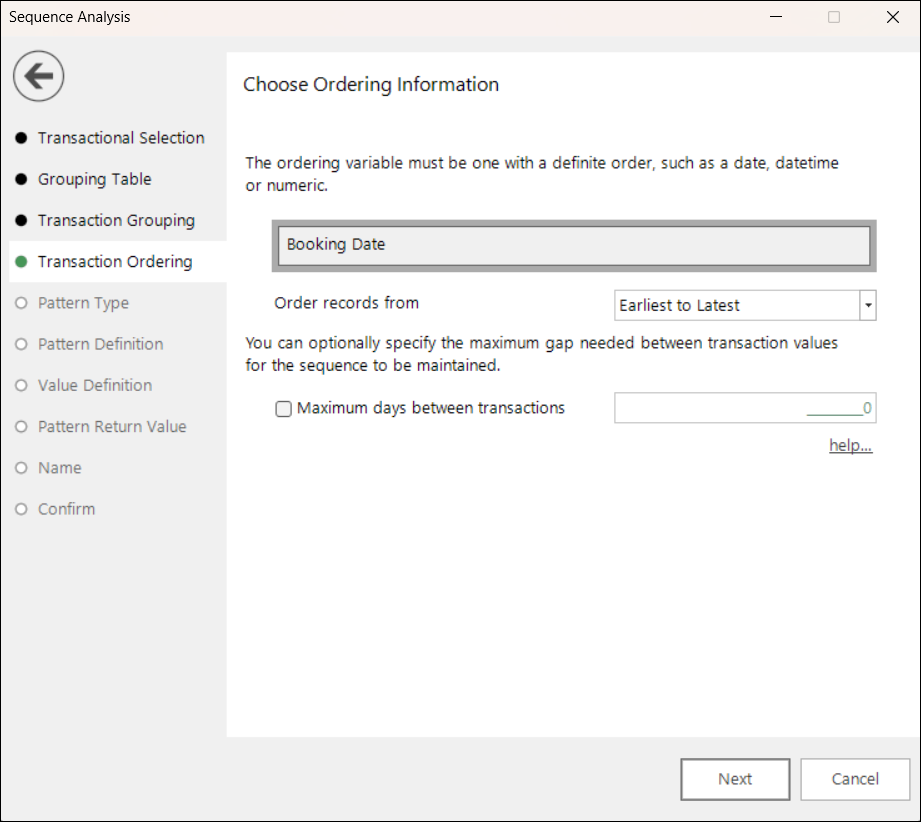Image resolution: width=921 pixels, height=822 pixels.
Task: Open the Grouping Table step
Action: (95, 179)
